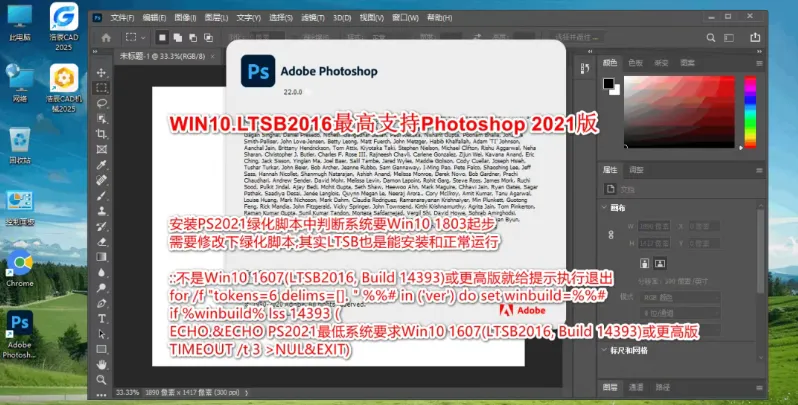Expand the 标尺和网格 section
Viewport: 798px width, 405px height.
pyautogui.click(x=604, y=350)
